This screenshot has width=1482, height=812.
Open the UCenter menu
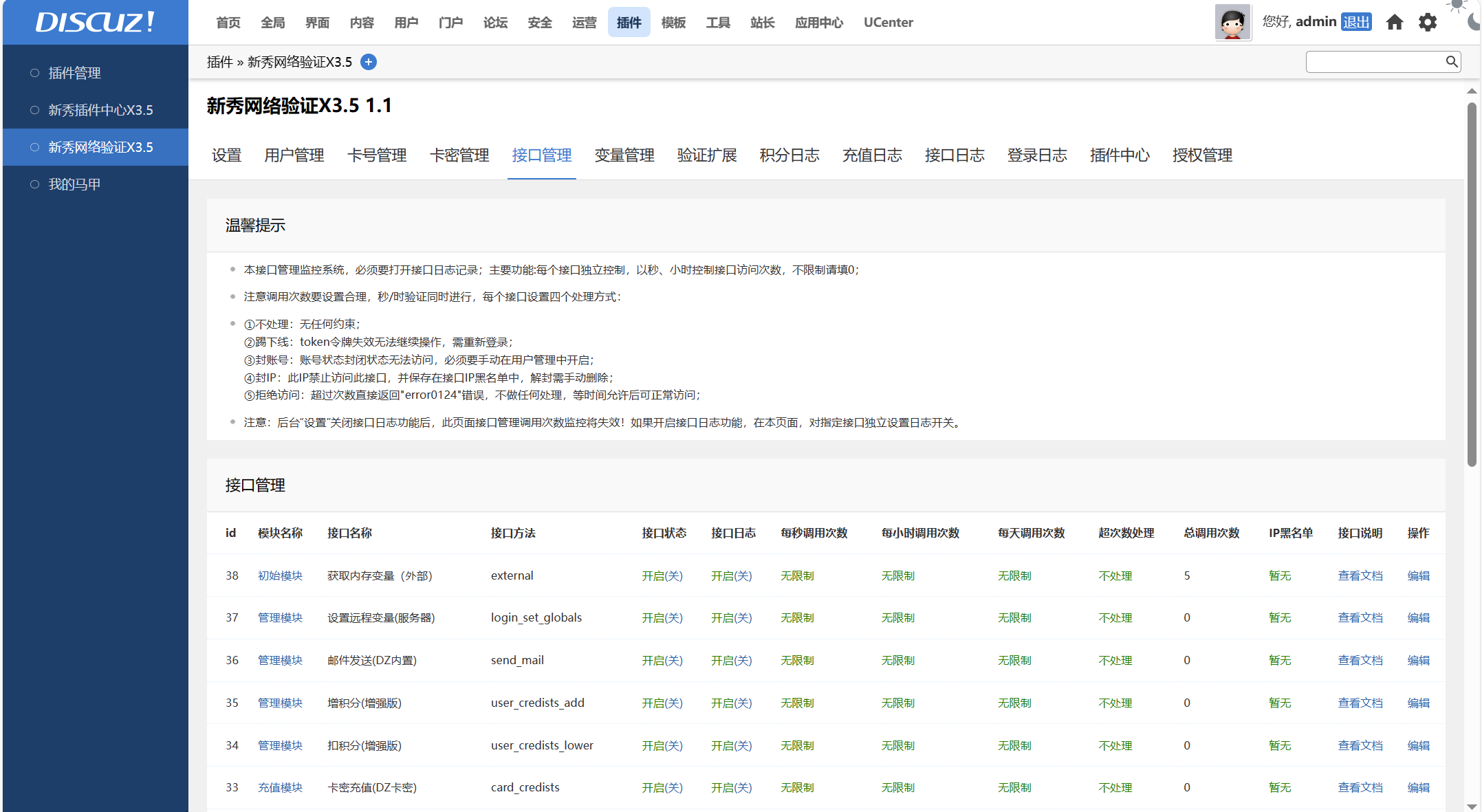pyautogui.click(x=889, y=23)
